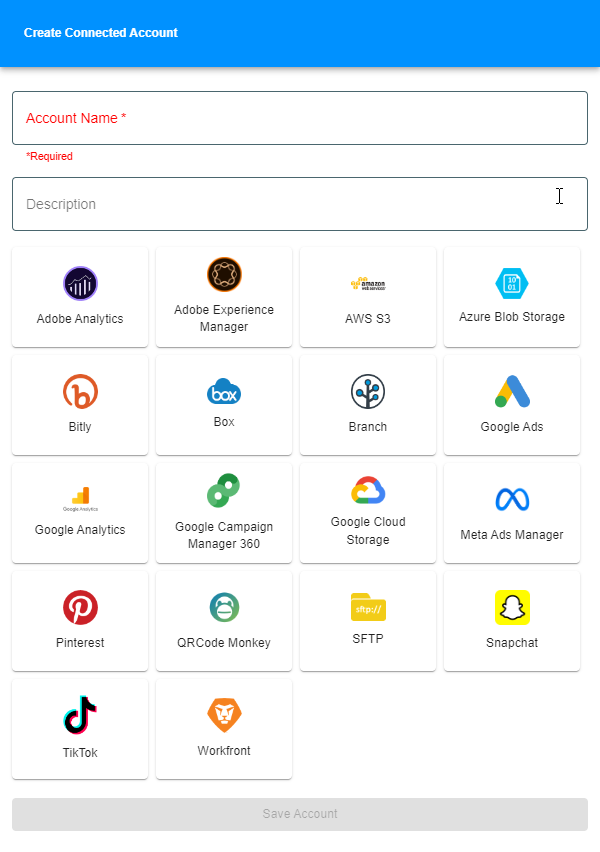Focus the Account Name field

click(x=300, y=118)
